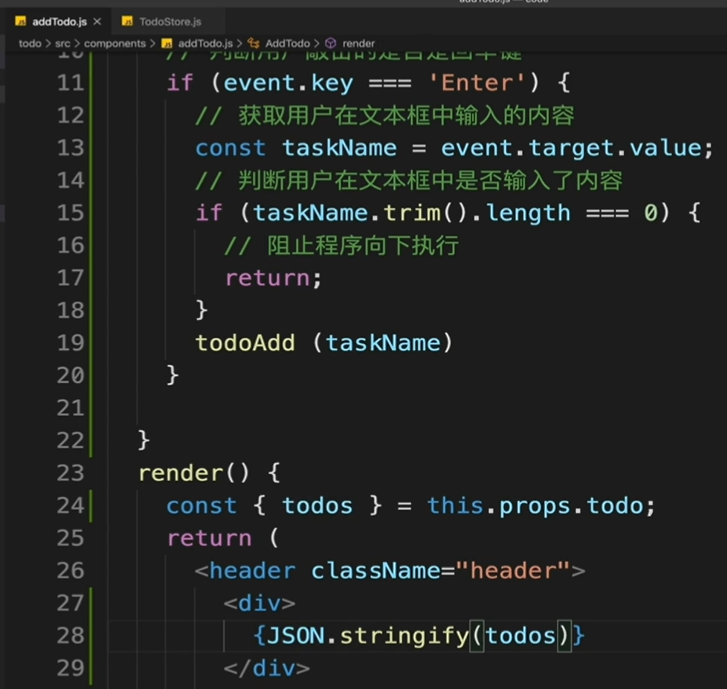Click line number 11 in the gutter

pyautogui.click(x=70, y=83)
